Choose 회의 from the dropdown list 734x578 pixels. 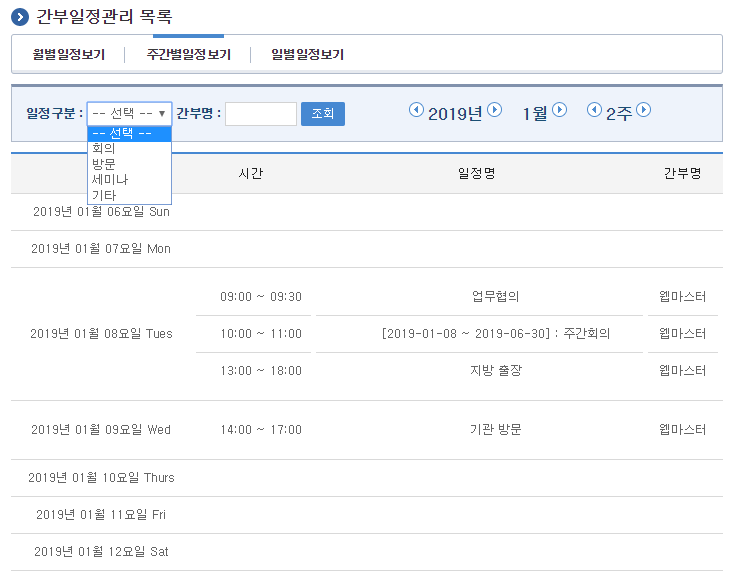click(103, 148)
